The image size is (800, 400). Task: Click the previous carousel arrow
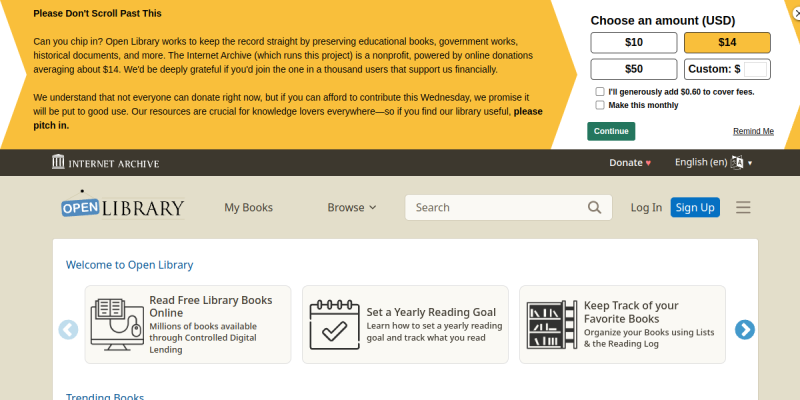68,330
